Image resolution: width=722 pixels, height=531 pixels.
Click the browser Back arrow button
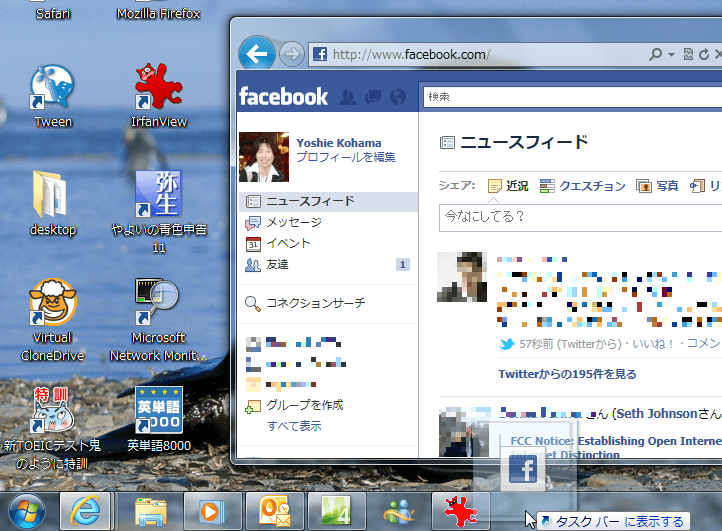pyautogui.click(x=256, y=54)
